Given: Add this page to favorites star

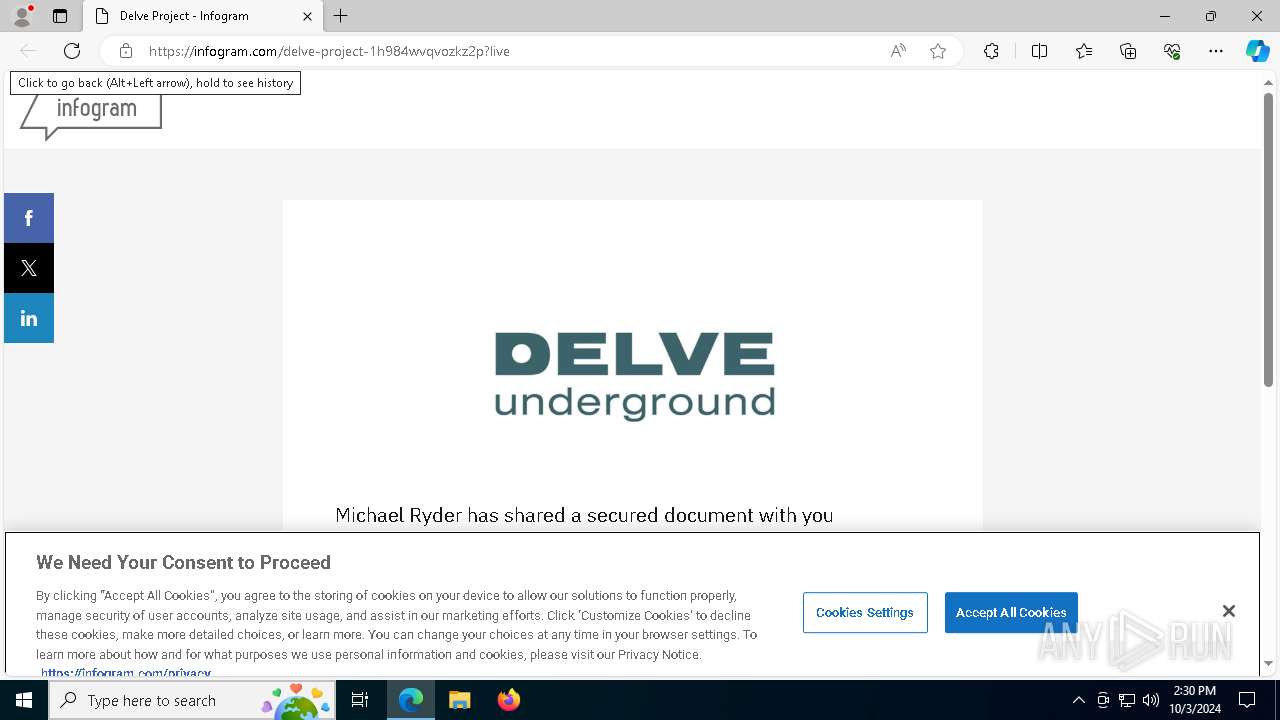Looking at the screenshot, I should click(938, 51).
